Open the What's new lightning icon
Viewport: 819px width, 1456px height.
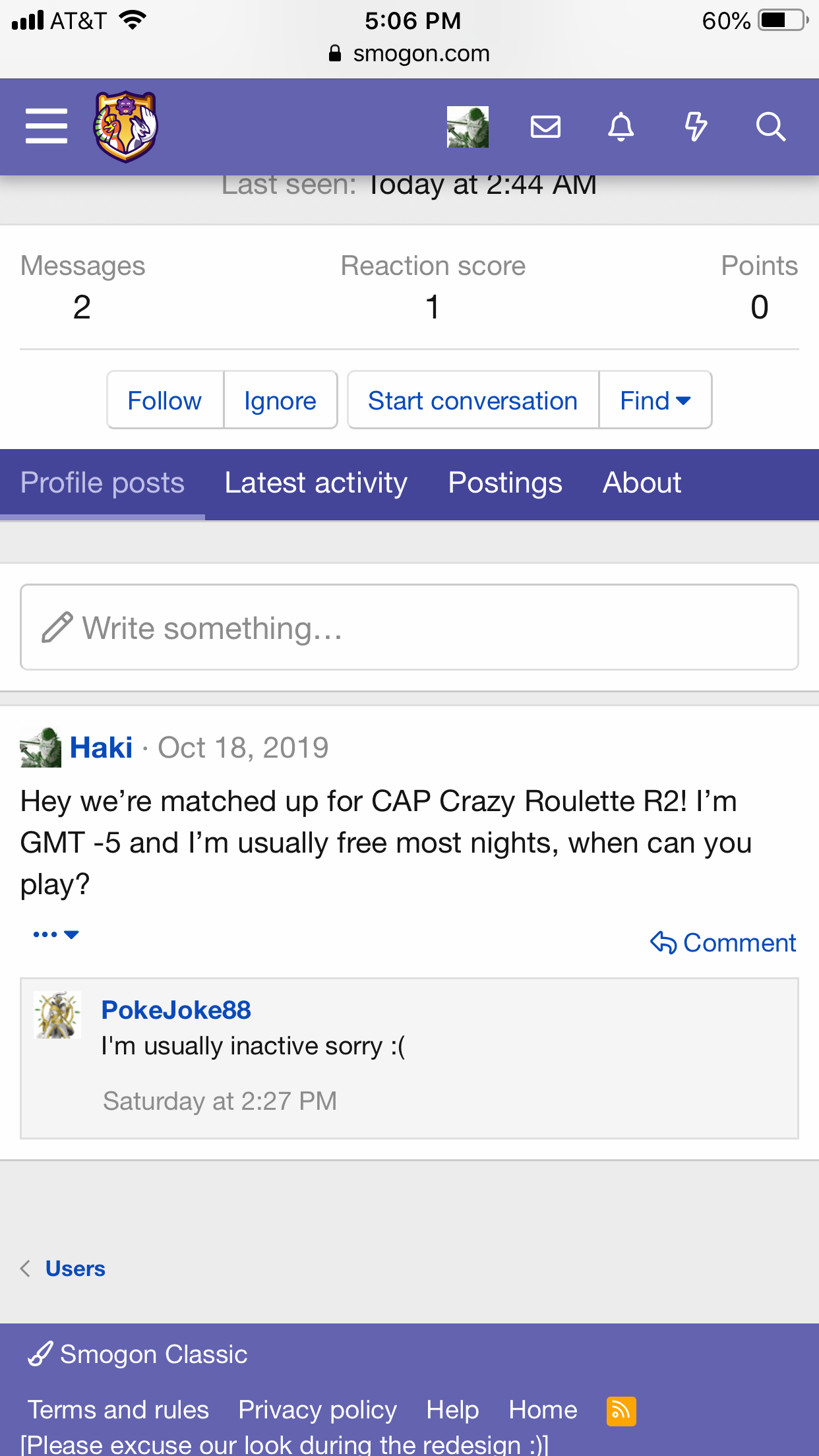click(x=696, y=126)
